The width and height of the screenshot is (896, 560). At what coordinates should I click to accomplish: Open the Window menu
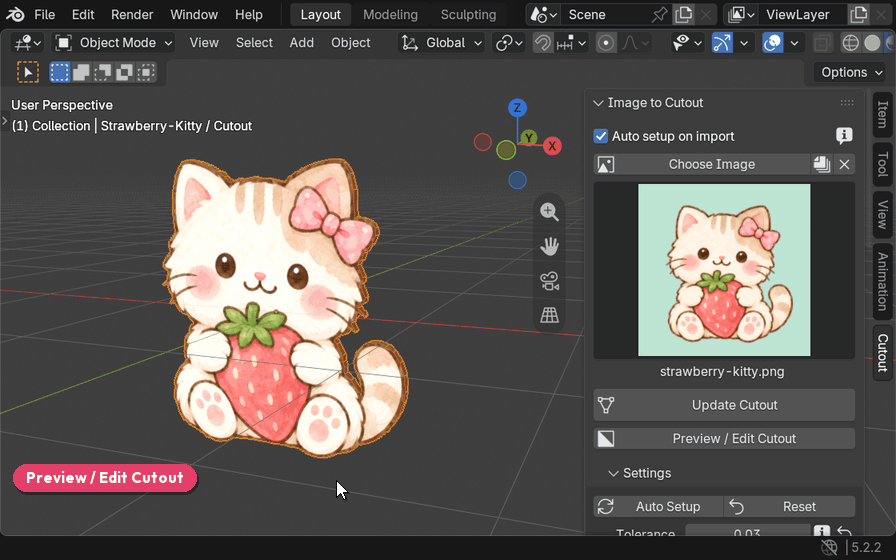tap(194, 15)
